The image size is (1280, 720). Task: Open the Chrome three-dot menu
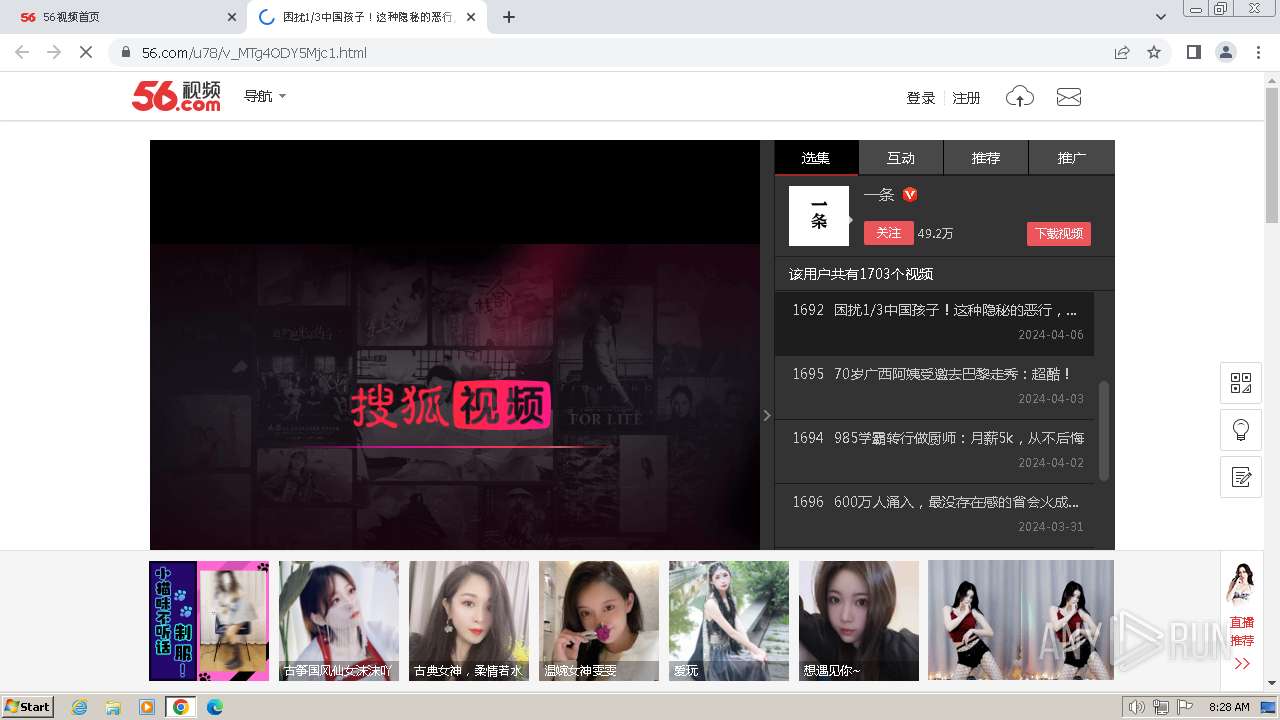click(x=1258, y=52)
